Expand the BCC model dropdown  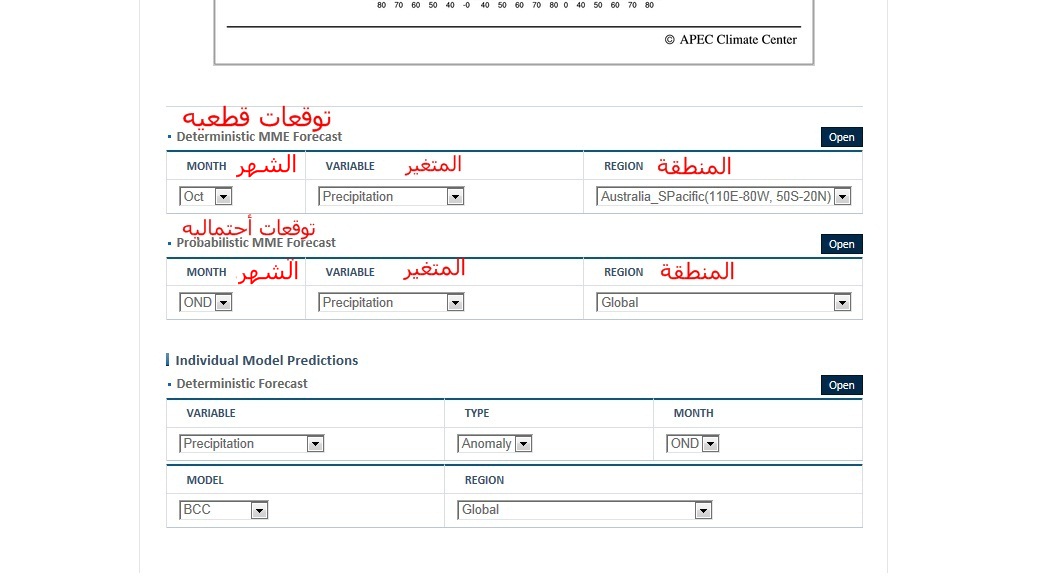coord(223,510)
